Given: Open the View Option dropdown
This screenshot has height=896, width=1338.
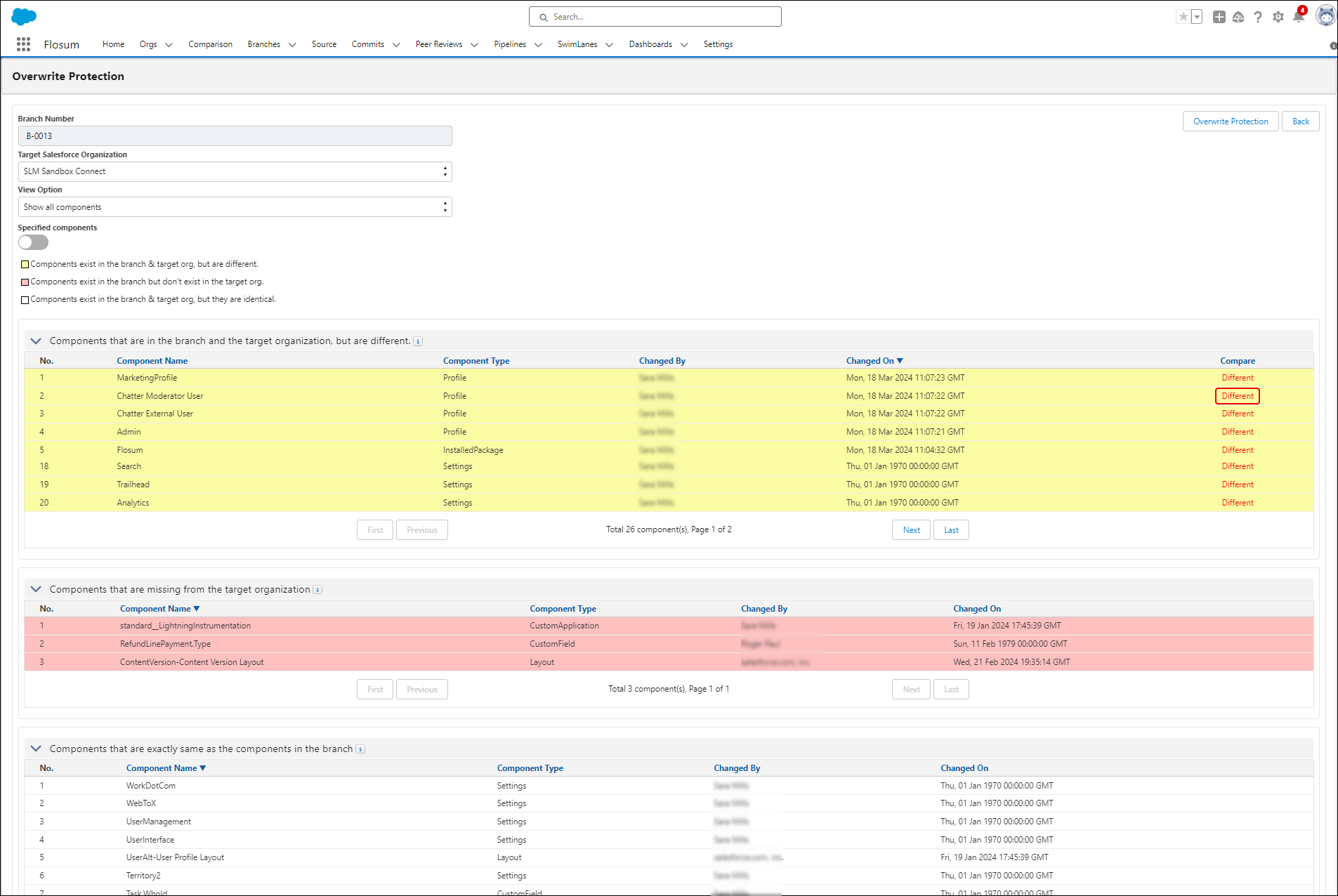Looking at the screenshot, I should [235, 207].
